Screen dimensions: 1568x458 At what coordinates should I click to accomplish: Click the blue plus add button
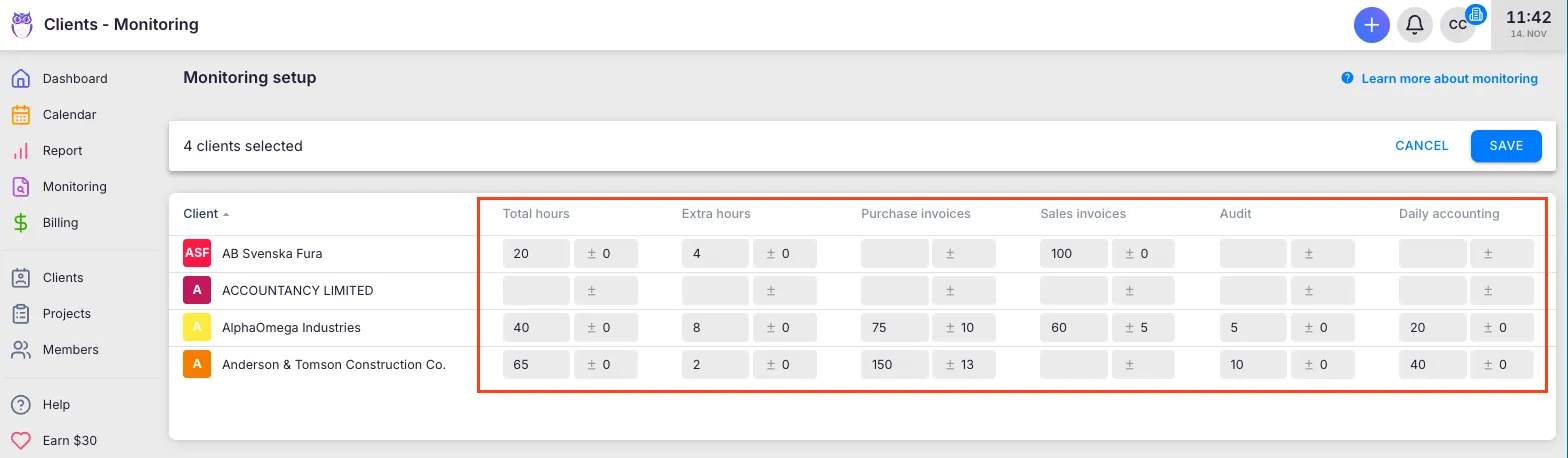(x=1371, y=25)
